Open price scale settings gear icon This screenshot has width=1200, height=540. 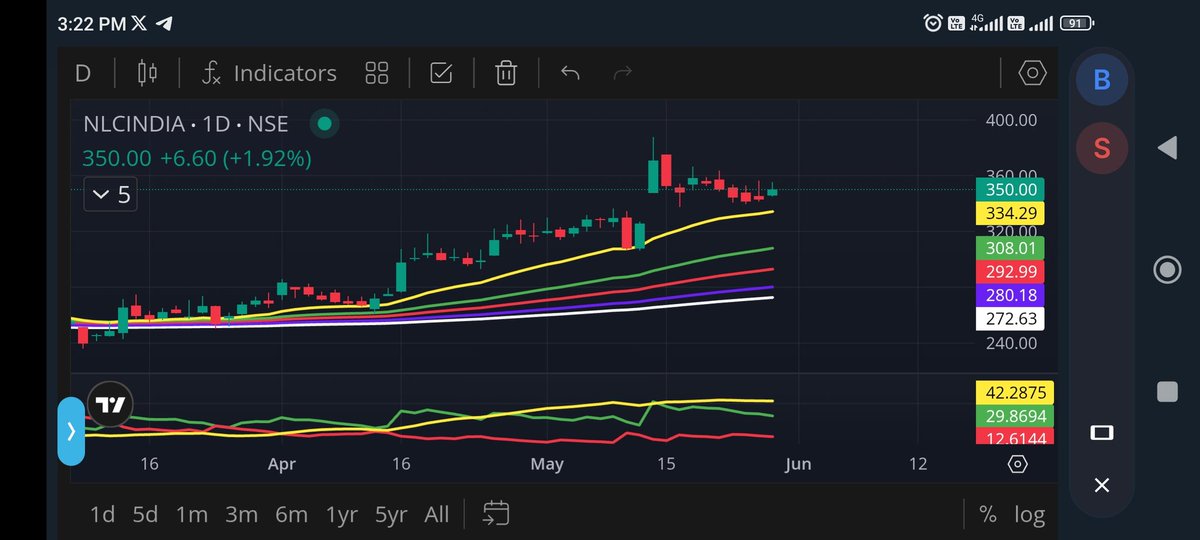click(1017, 464)
